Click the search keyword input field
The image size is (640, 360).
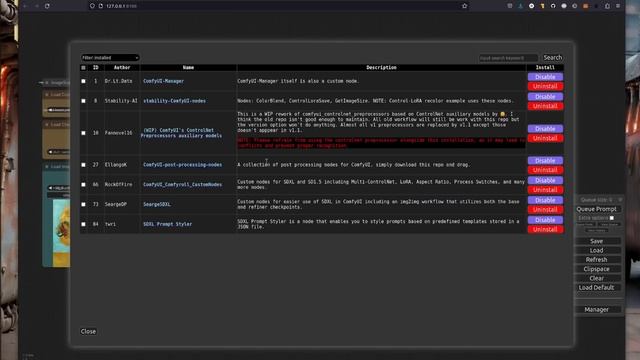point(508,58)
